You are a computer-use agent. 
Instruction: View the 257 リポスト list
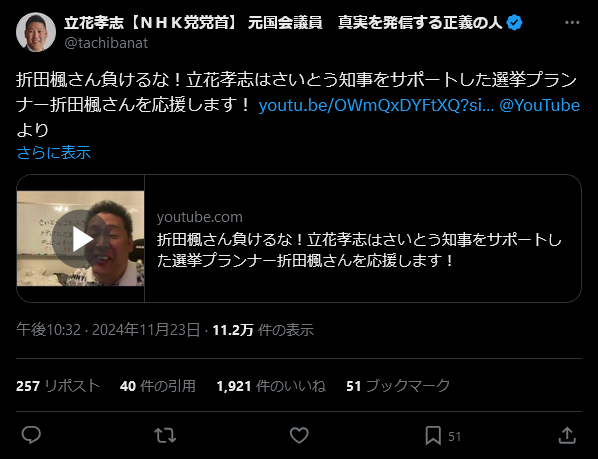tap(58, 386)
